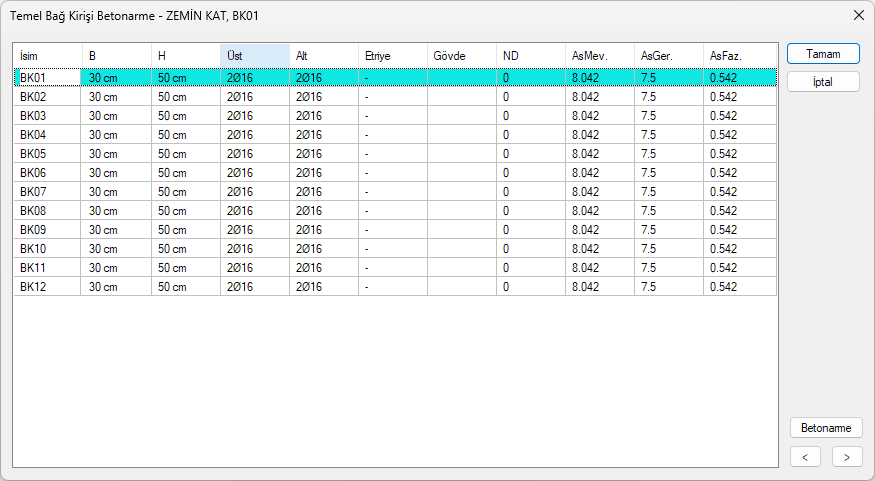Click the Üst 2Ø16 cell of BK11

coord(255,267)
